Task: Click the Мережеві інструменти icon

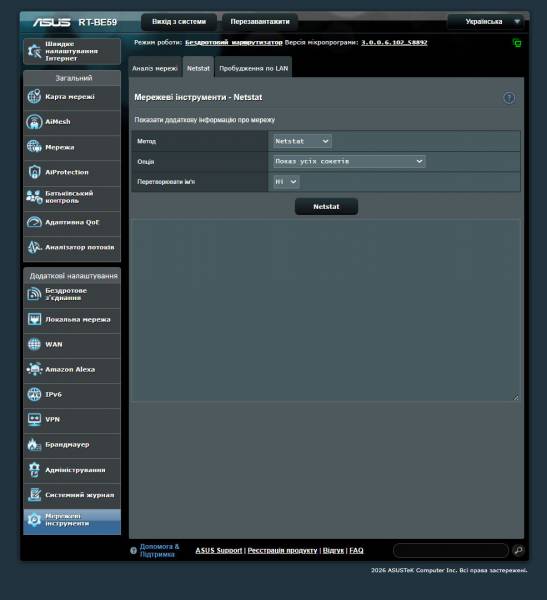Action: 34,520
